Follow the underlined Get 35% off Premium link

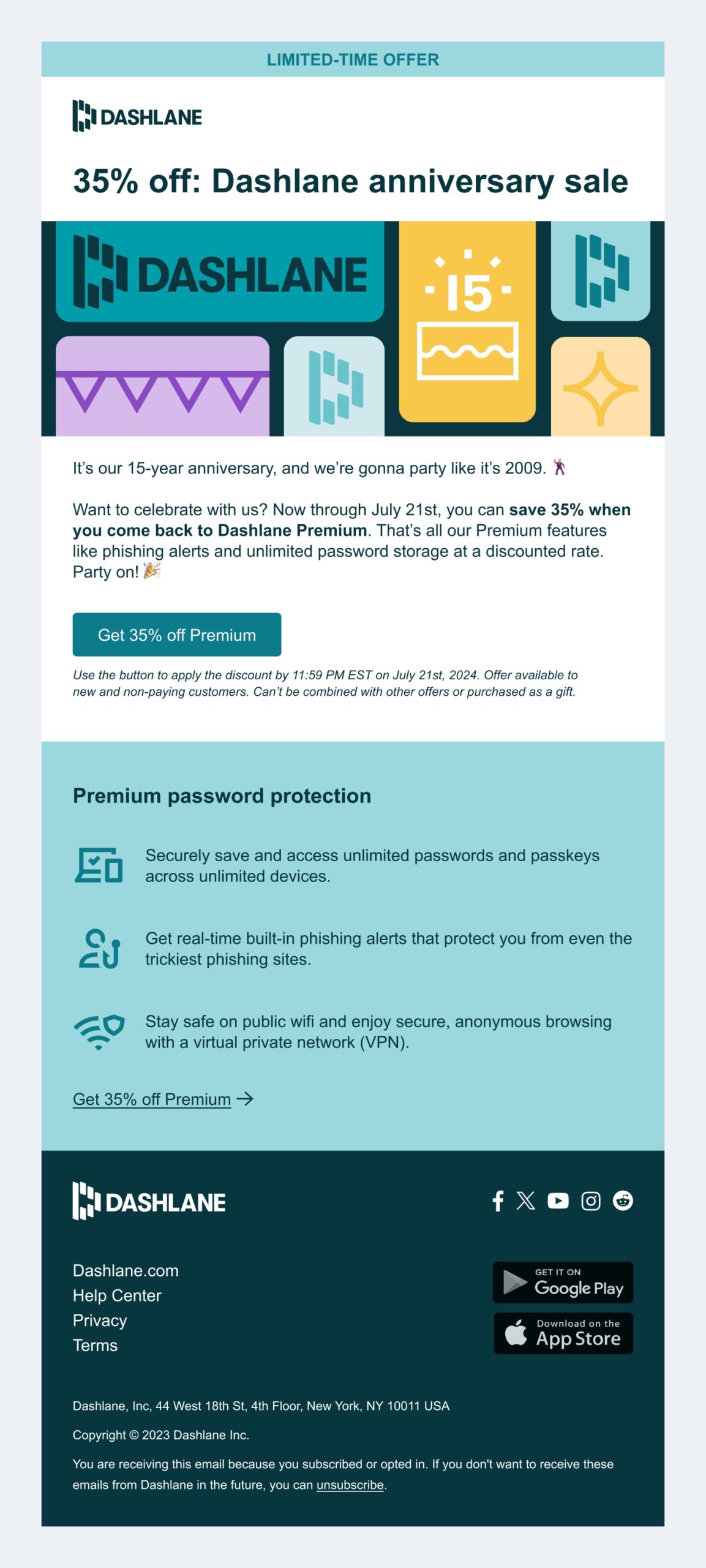152,1099
